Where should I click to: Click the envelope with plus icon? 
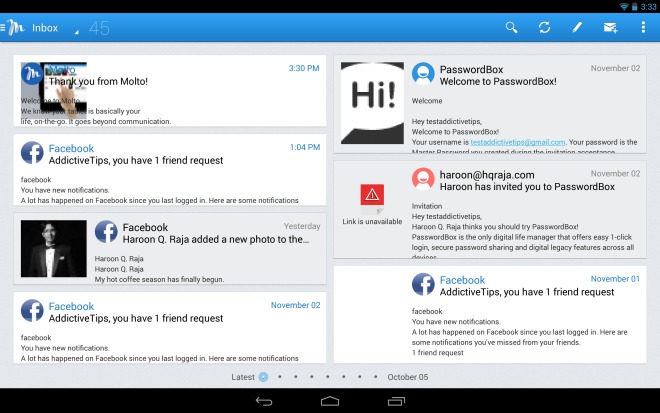point(610,28)
